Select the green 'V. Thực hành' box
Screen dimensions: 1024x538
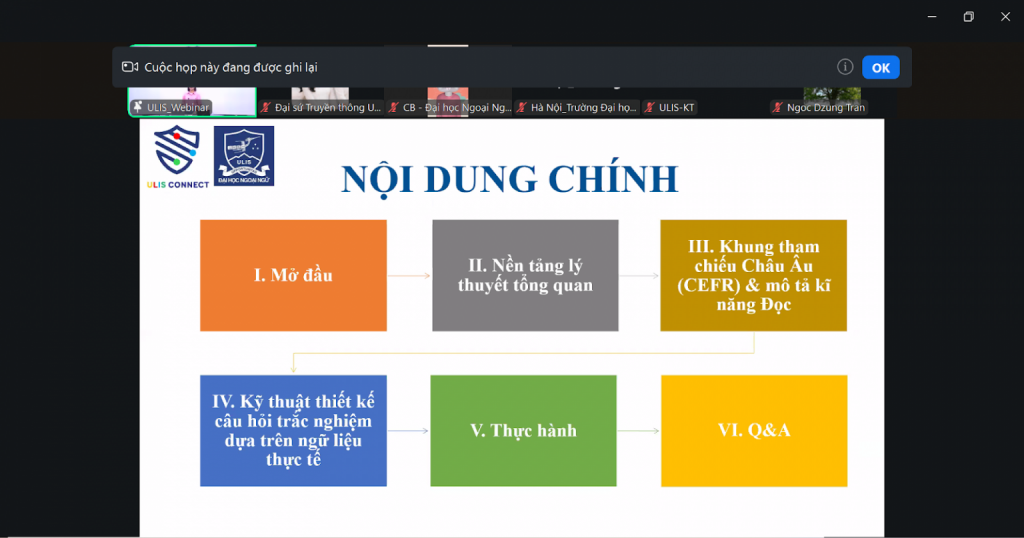(523, 430)
